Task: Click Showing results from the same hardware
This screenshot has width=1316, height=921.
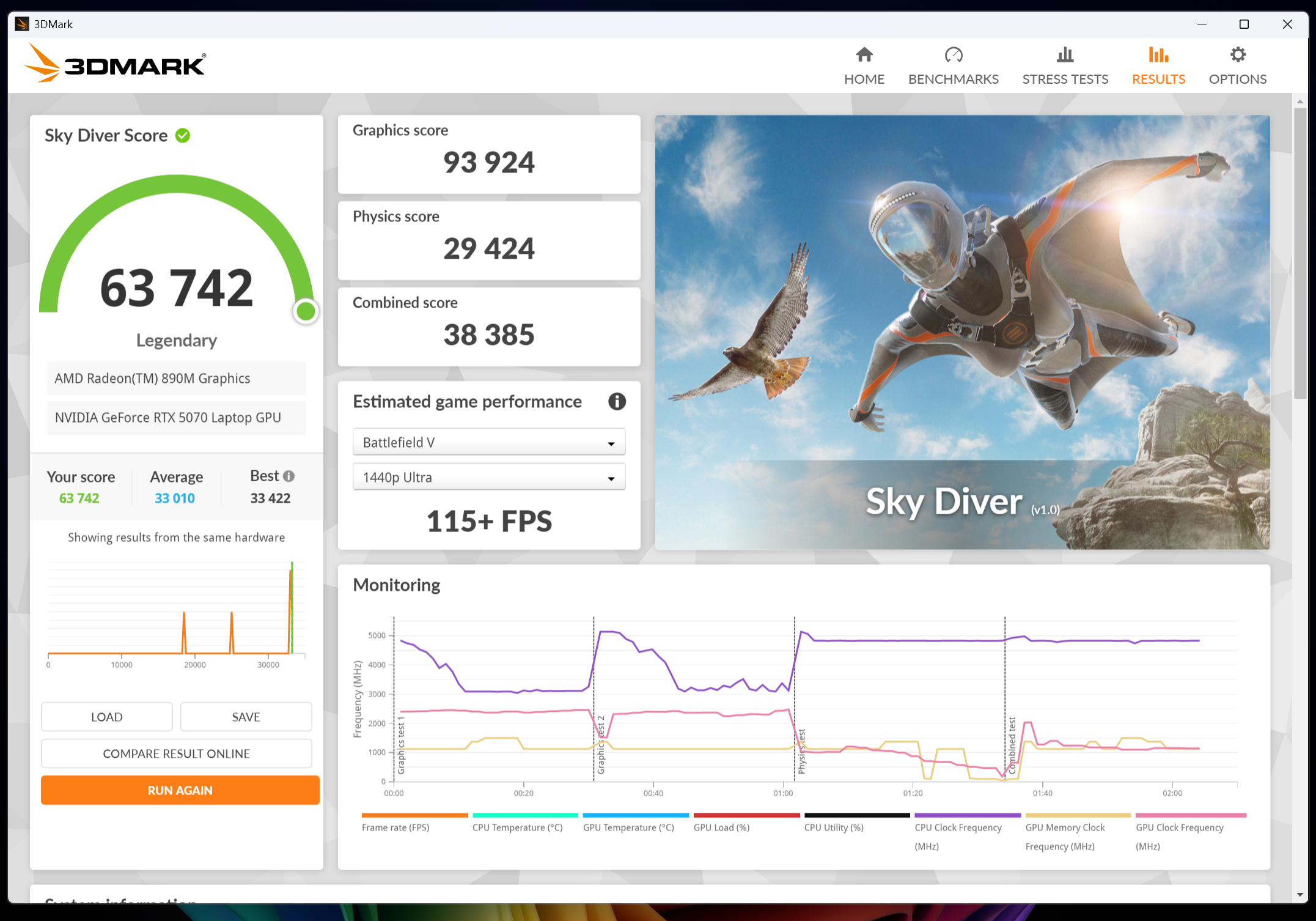Action: (x=176, y=537)
